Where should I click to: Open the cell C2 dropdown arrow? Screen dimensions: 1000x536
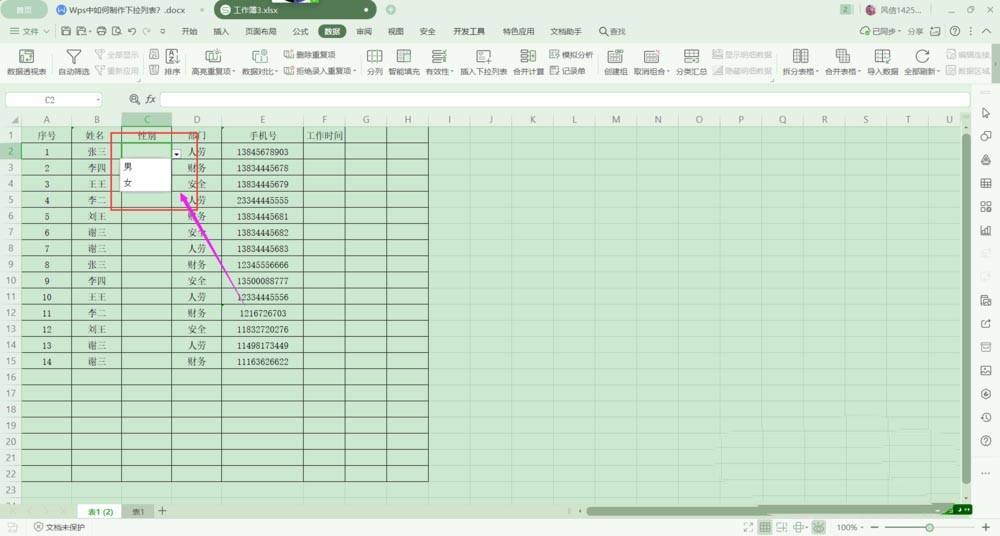pyautogui.click(x=177, y=153)
